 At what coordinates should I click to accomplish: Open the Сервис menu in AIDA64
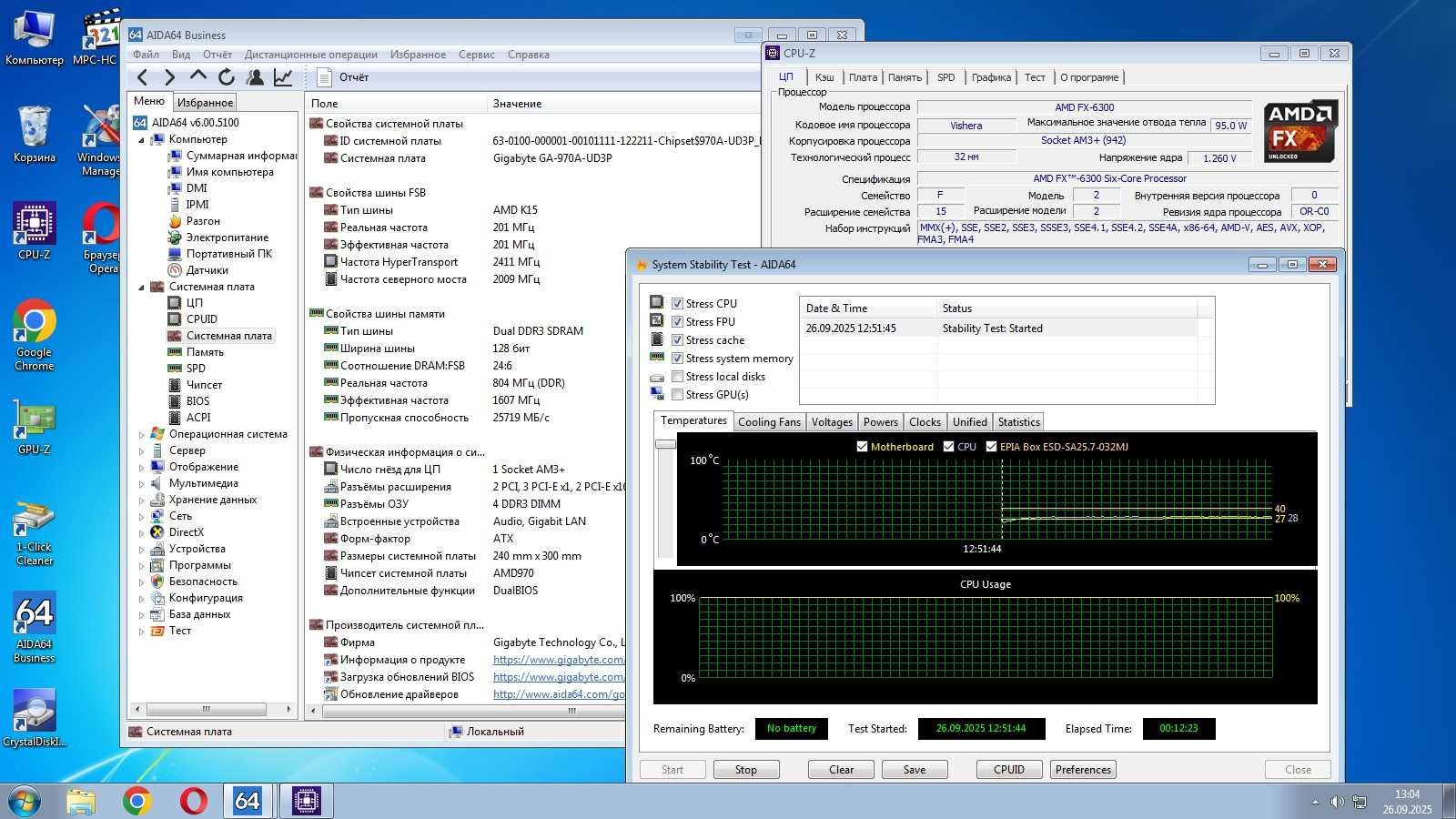pos(477,55)
